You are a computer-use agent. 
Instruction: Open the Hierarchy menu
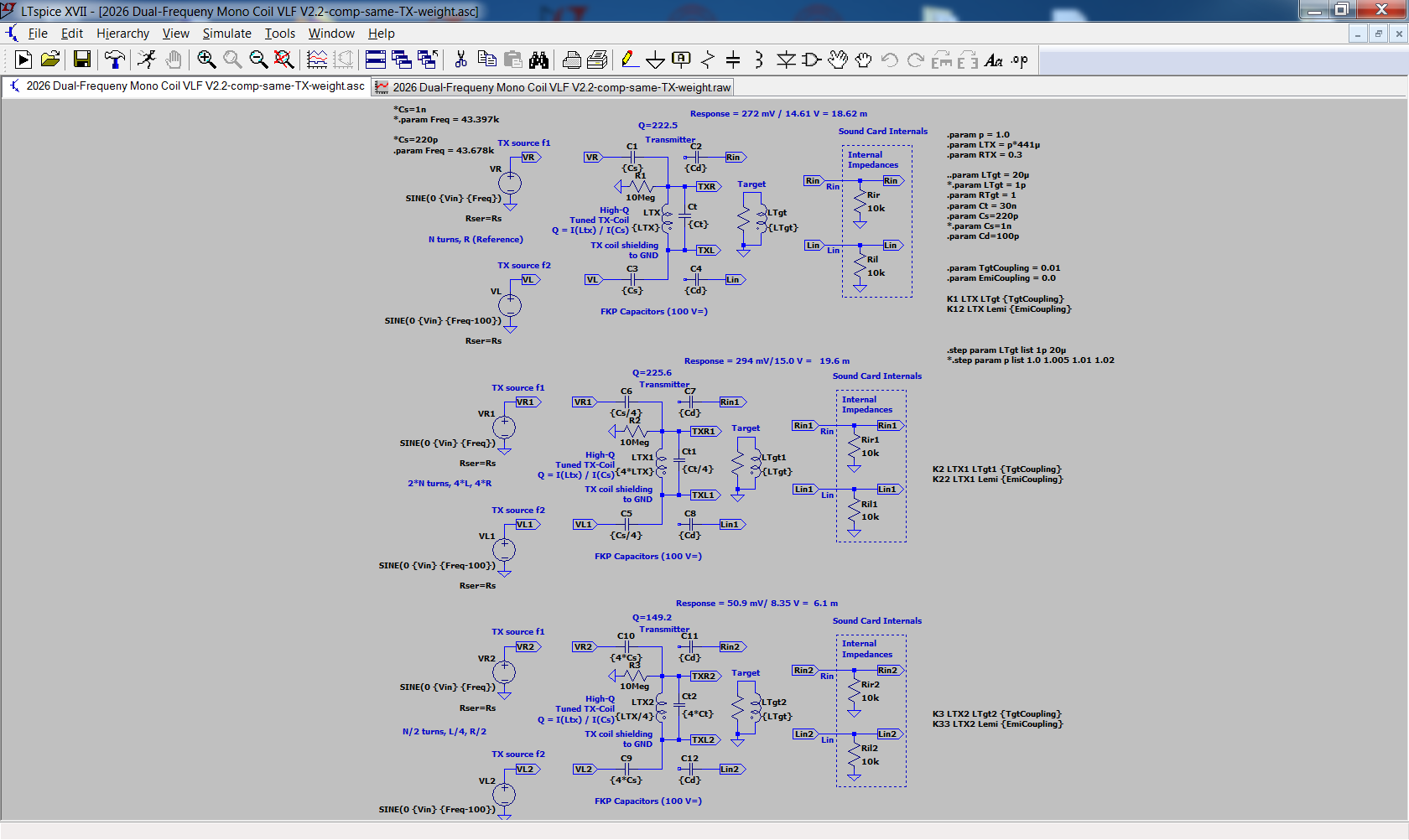pos(122,34)
